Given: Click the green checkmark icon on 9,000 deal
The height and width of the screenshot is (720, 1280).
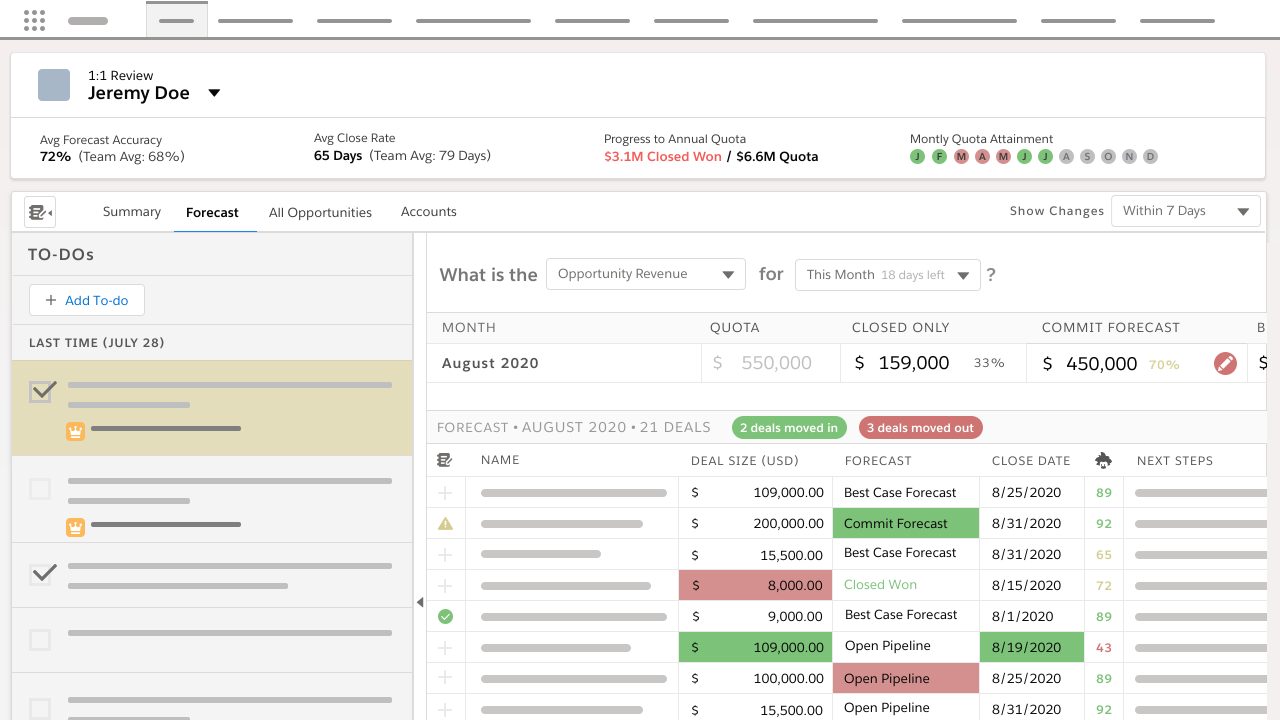Looking at the screenshot, I should 446,616.
